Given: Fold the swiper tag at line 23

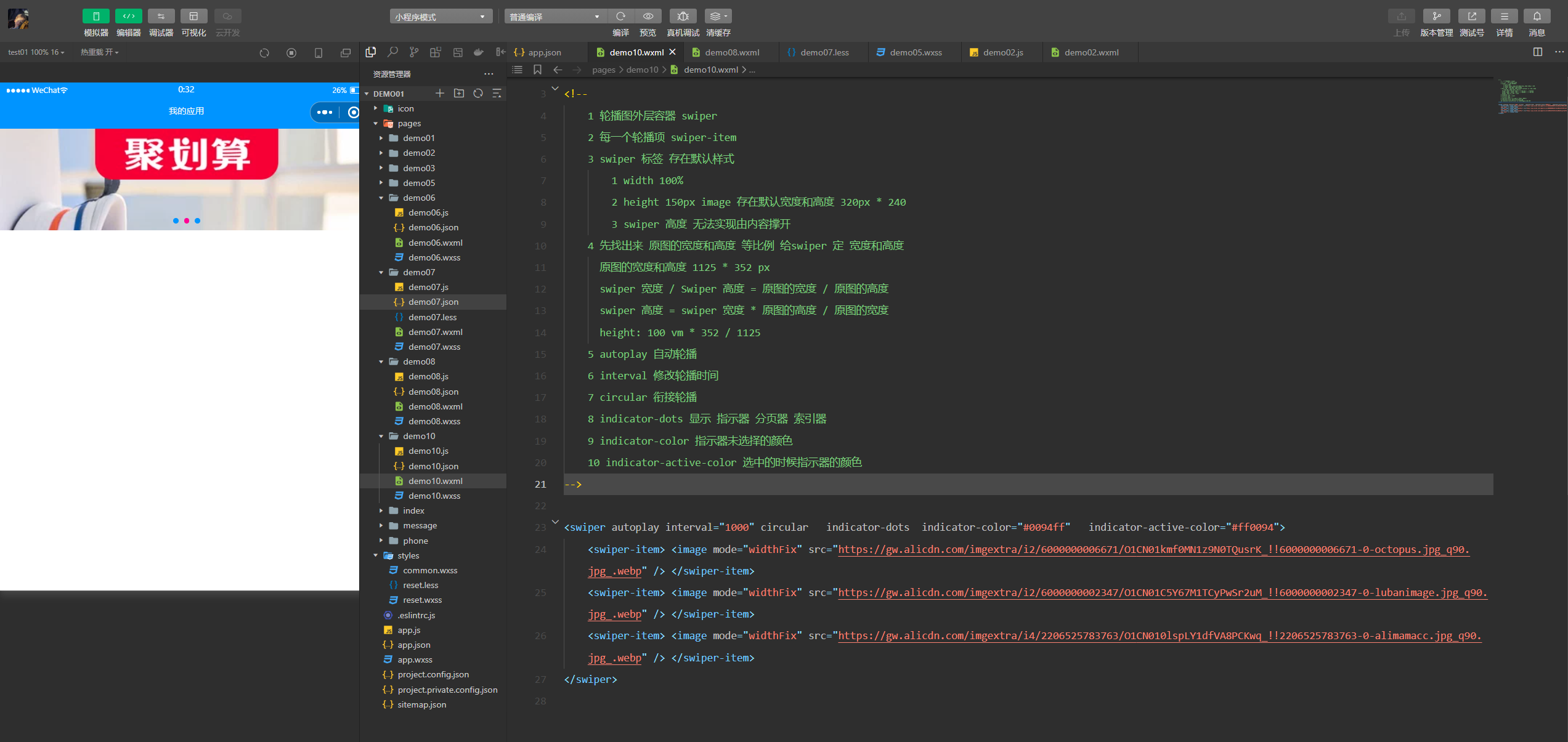Looking at the screenshot, I should tap(555, 522).
